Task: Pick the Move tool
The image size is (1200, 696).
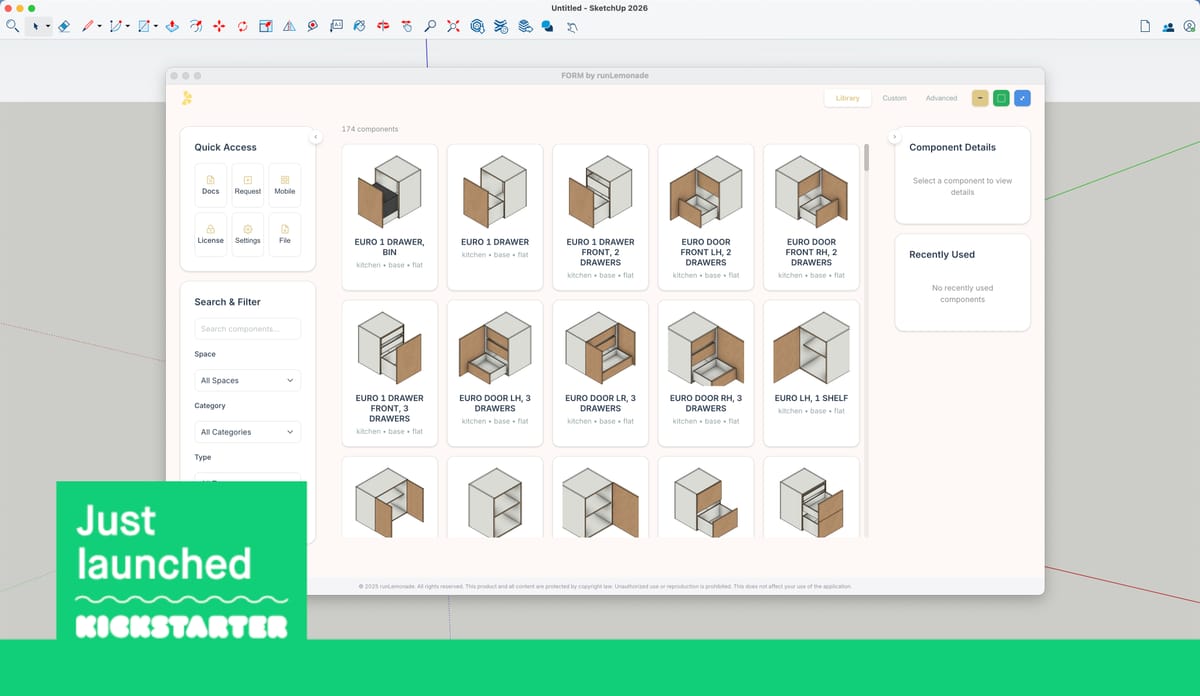Action: pyautogui.click(x=220, y=26)
